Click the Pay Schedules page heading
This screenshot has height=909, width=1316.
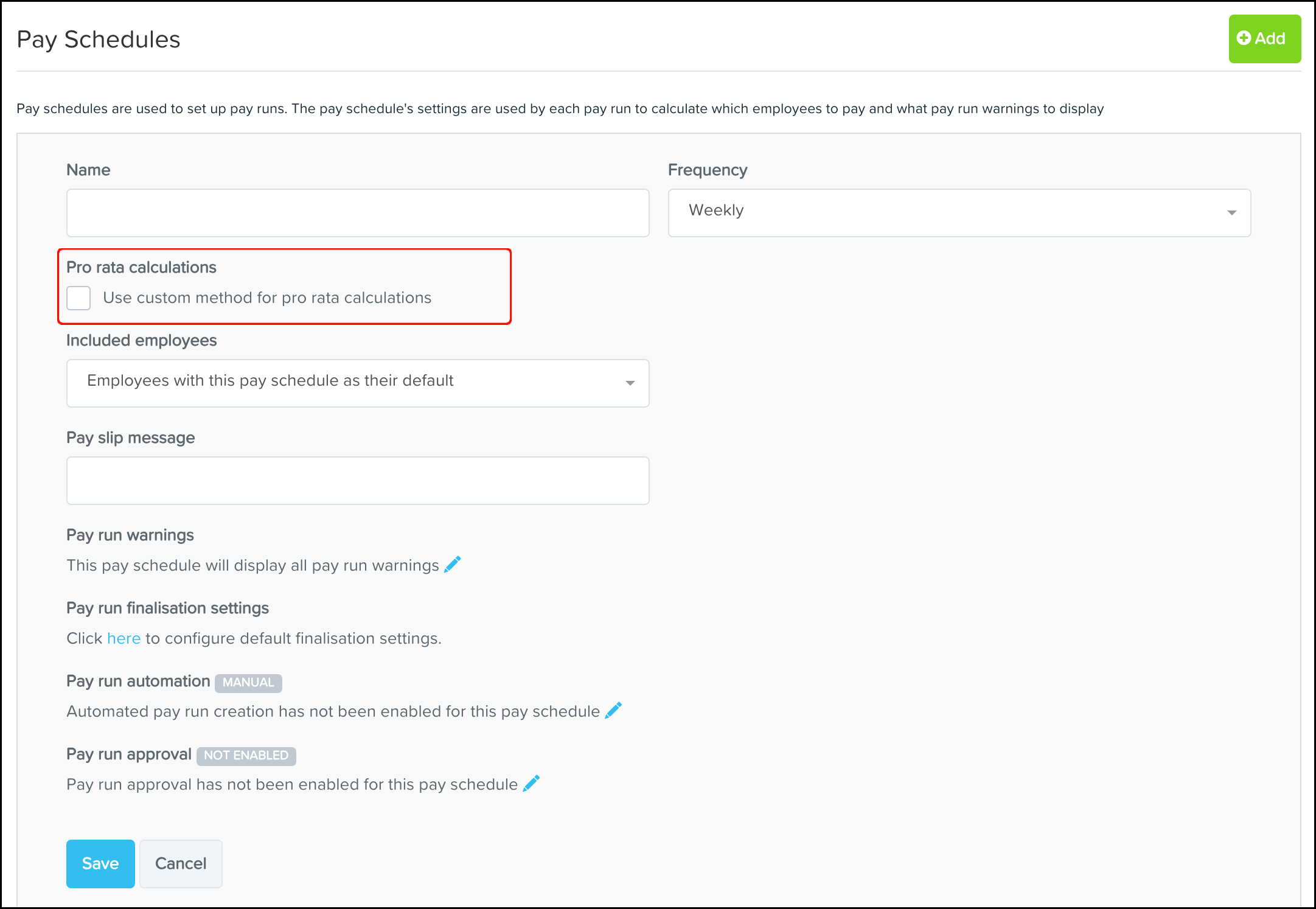[x=99, y=40]
